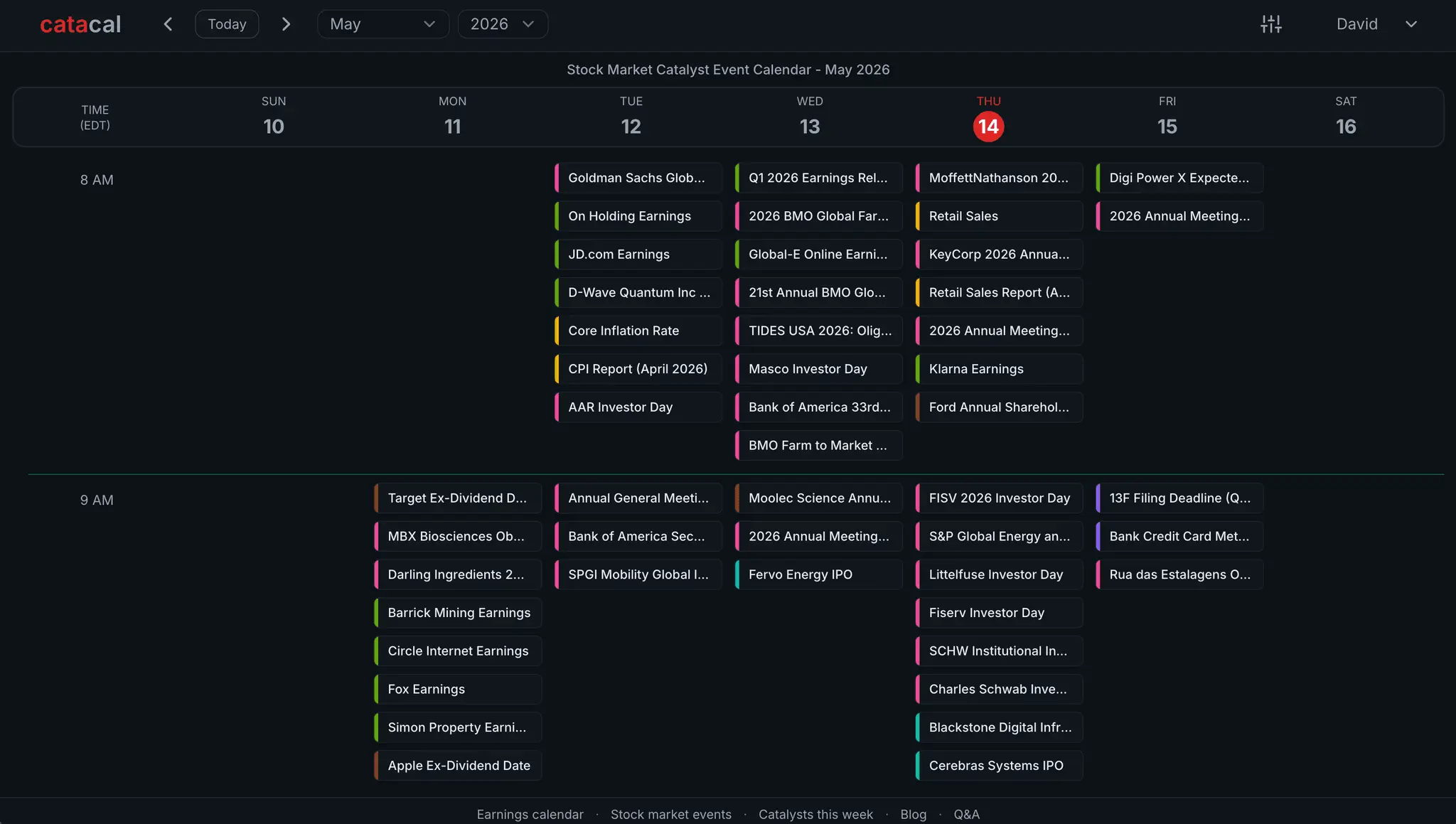The height and width of the screenshot is (824, 1456).
Task: Open the Q&A footer link
Action: point(966,814)
